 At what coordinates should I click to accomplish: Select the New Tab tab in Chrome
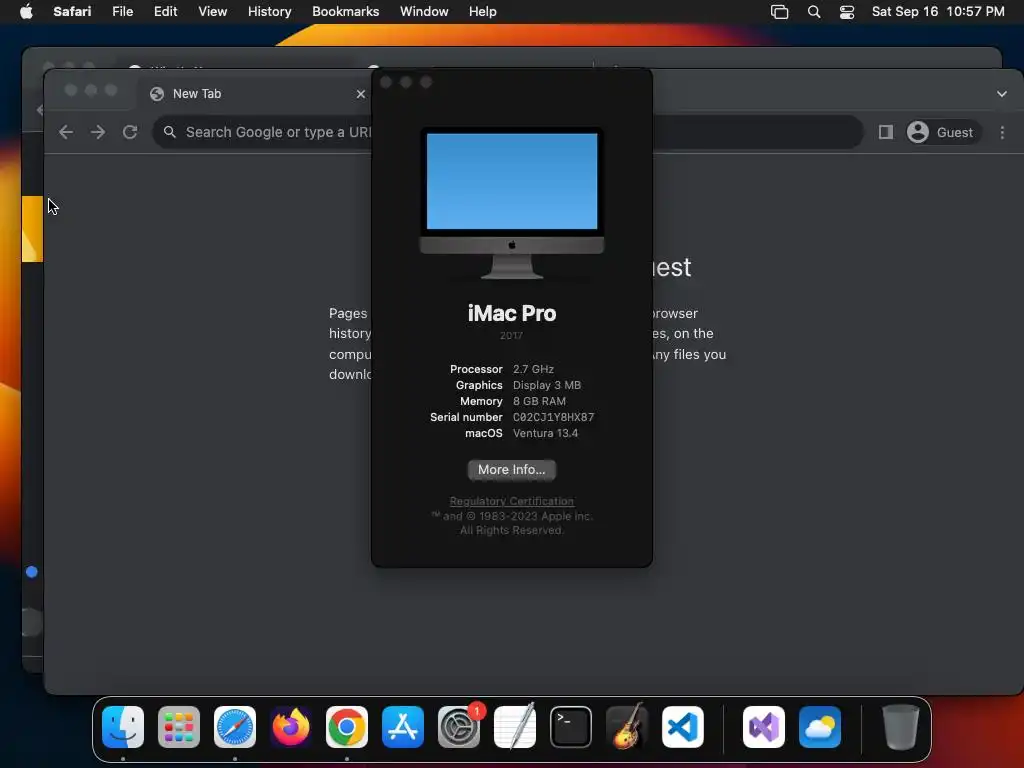(255, 94)
